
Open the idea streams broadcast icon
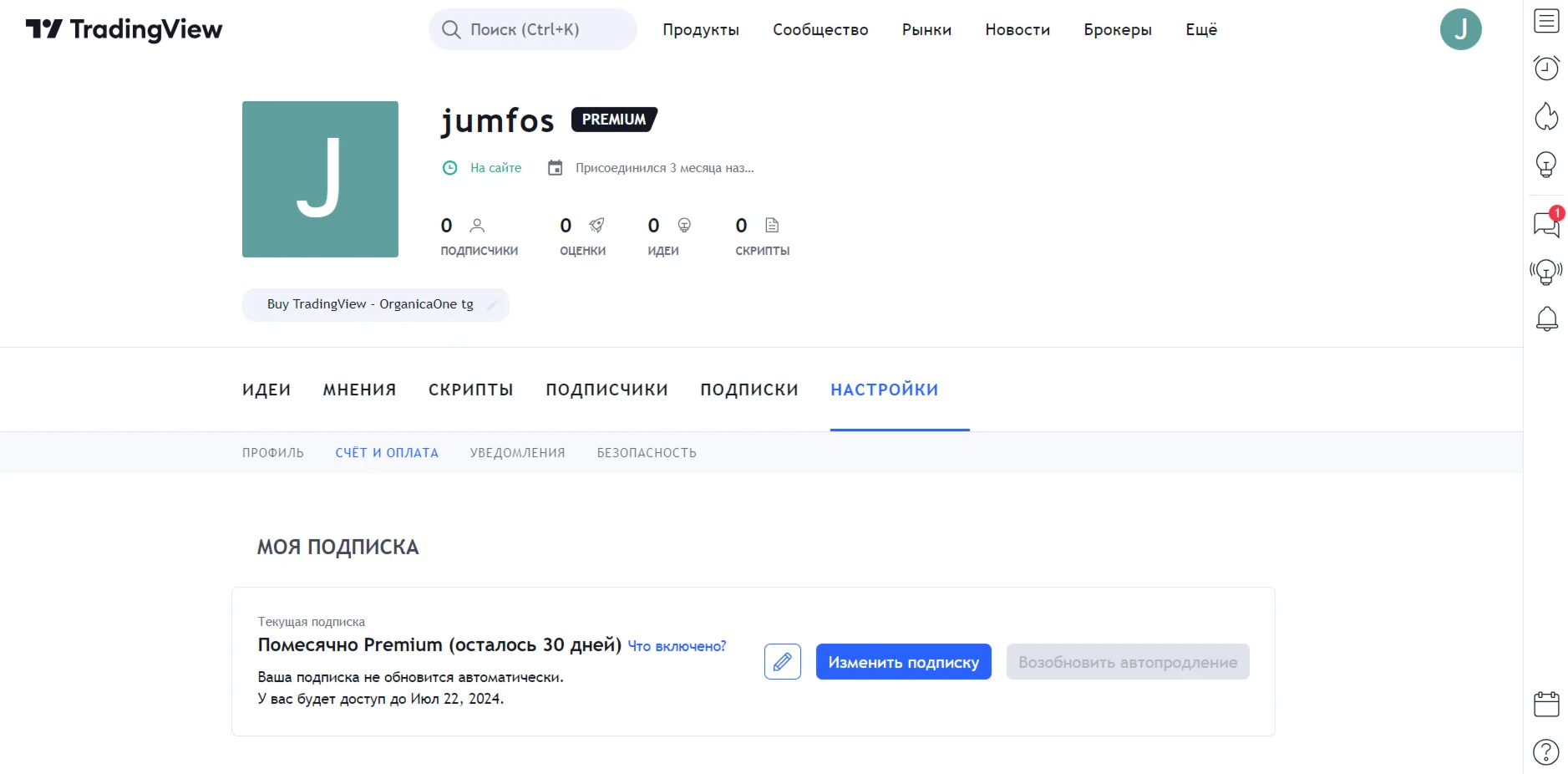(1546, 272)
